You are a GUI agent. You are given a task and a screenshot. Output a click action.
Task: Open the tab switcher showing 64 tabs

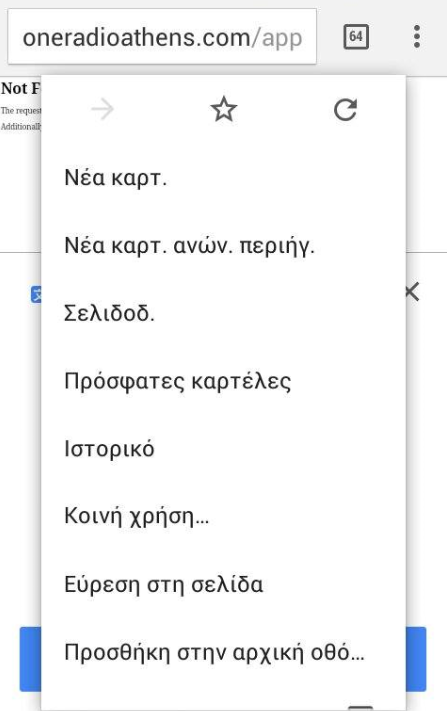pyautogui.click(x=356, y=37)
